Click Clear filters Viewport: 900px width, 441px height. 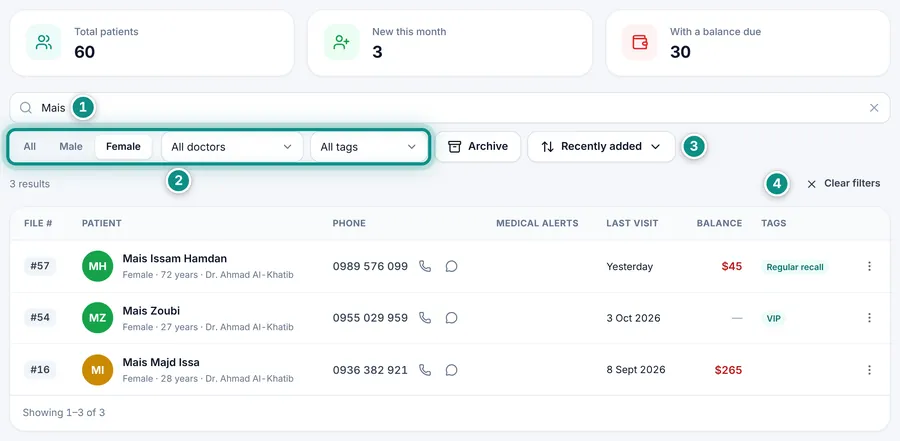(843, 184)
